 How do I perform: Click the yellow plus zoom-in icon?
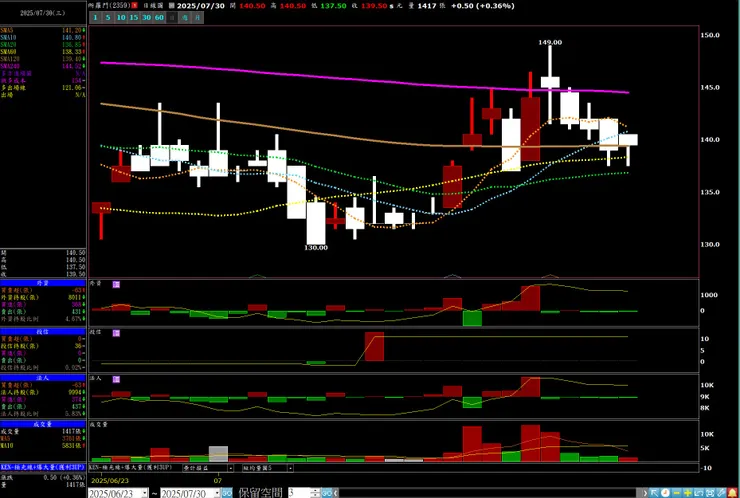pos(688,493)
